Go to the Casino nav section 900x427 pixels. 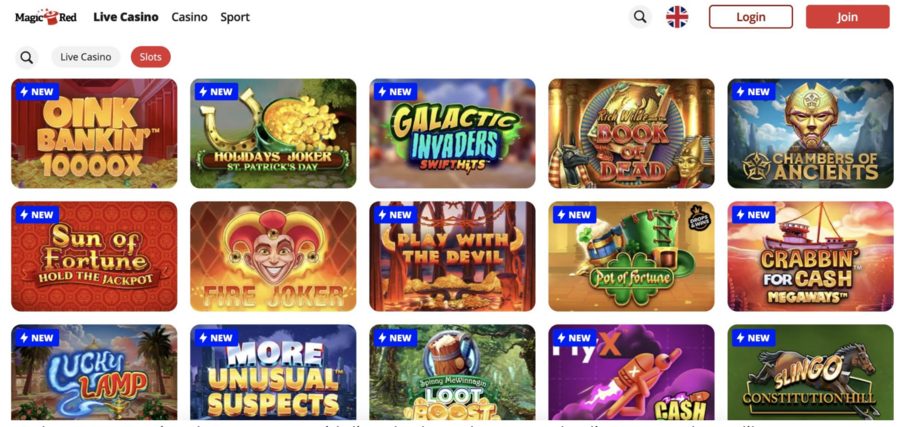189,17
